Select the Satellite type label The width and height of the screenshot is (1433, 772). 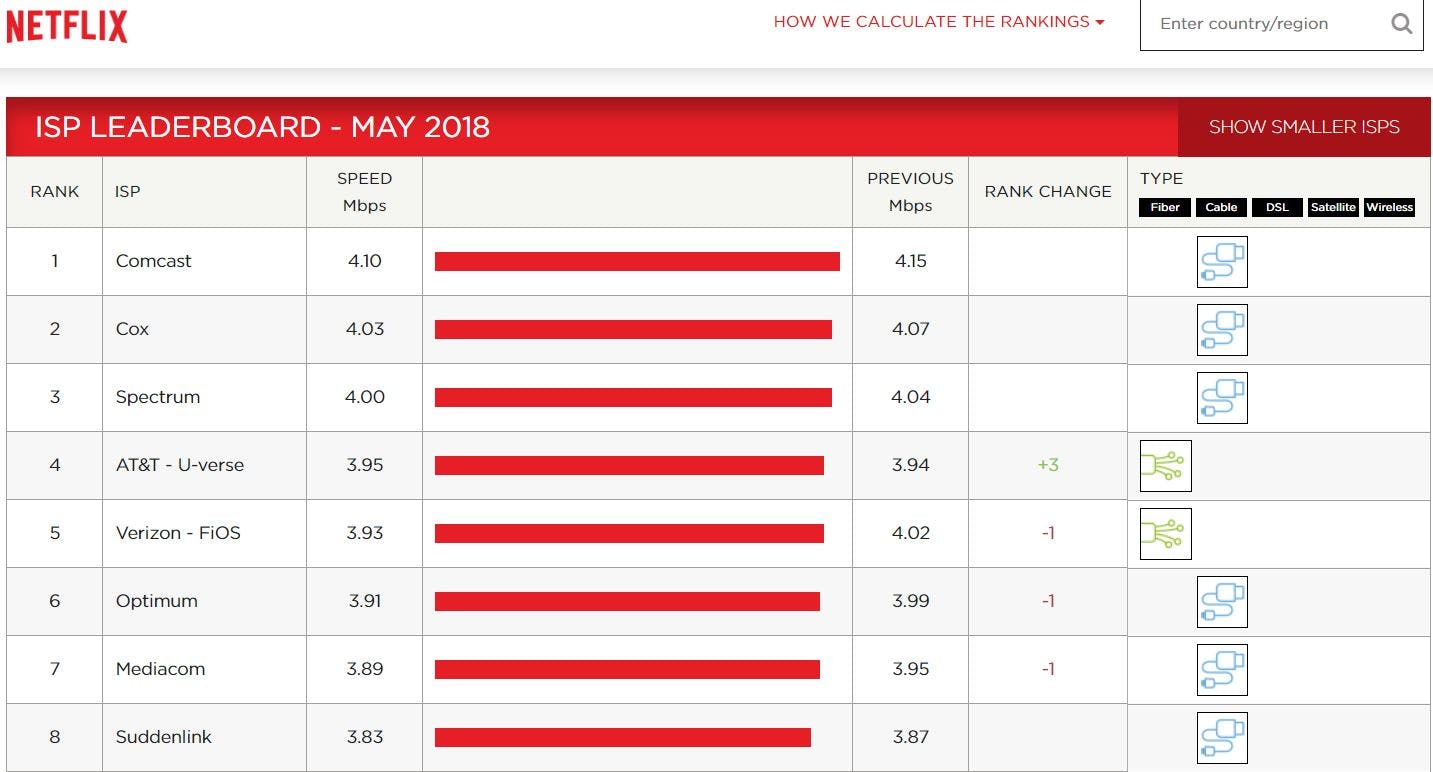[1333, 207]
